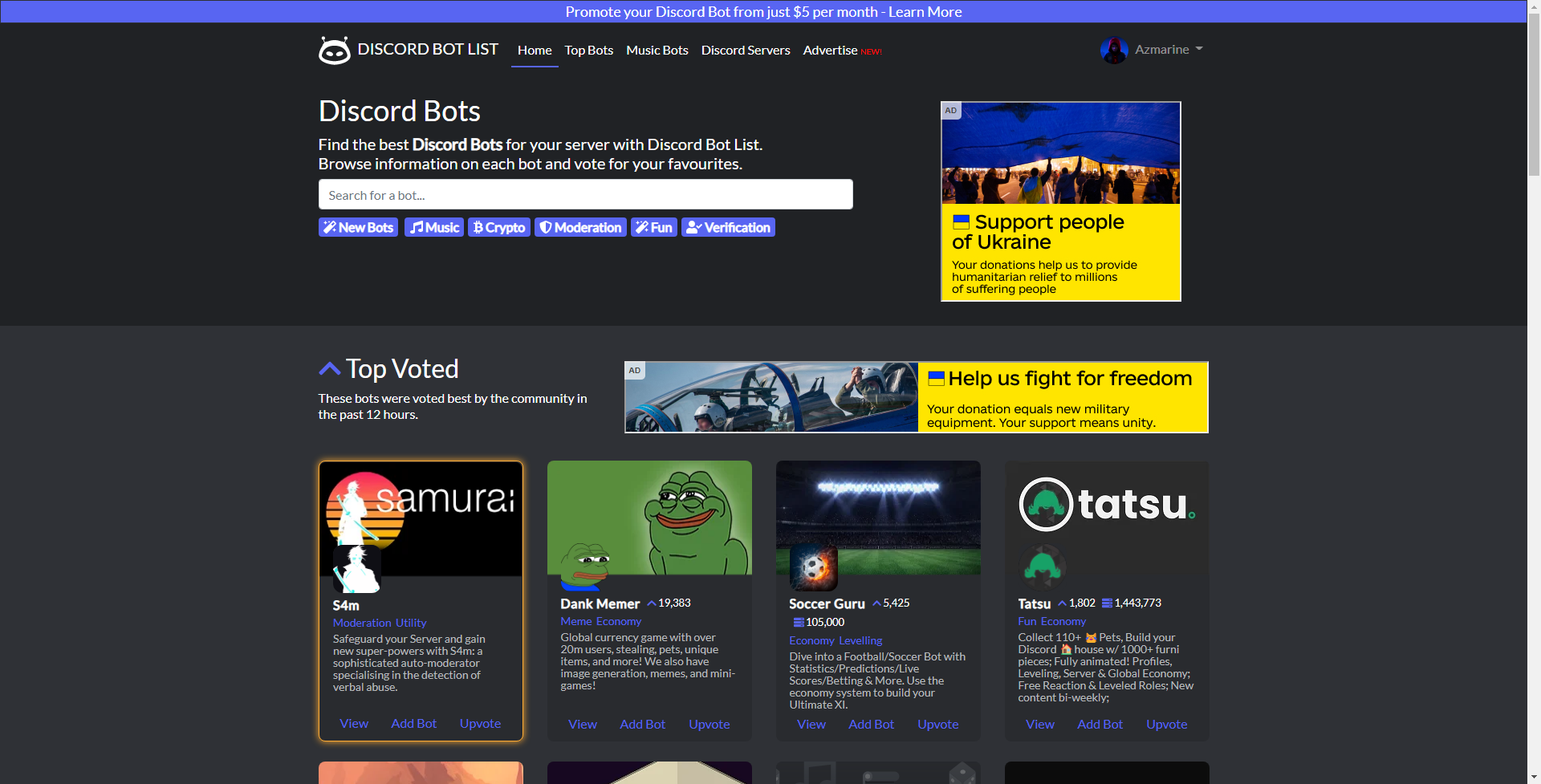Click Add Bot for Soccer Guru
This screenshot has width=1541, height=784.
click(872, 724)
